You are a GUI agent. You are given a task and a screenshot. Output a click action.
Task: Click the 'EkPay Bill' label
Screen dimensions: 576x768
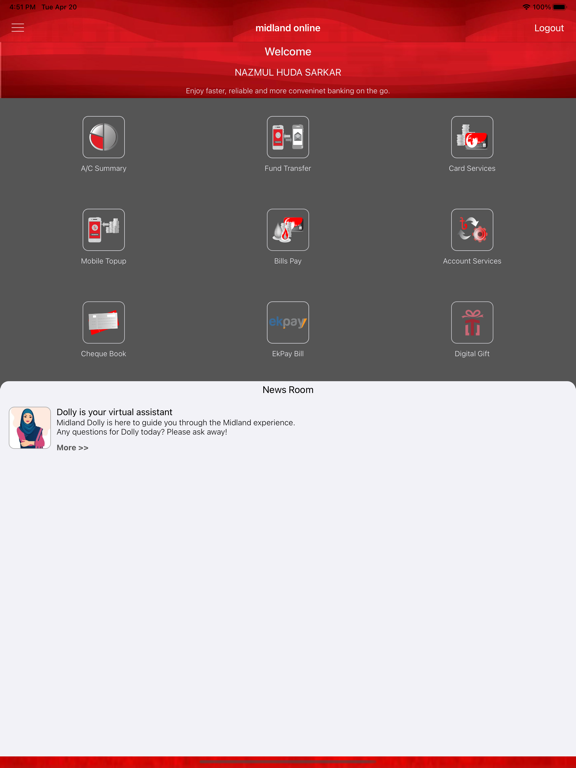pos(288,354)
